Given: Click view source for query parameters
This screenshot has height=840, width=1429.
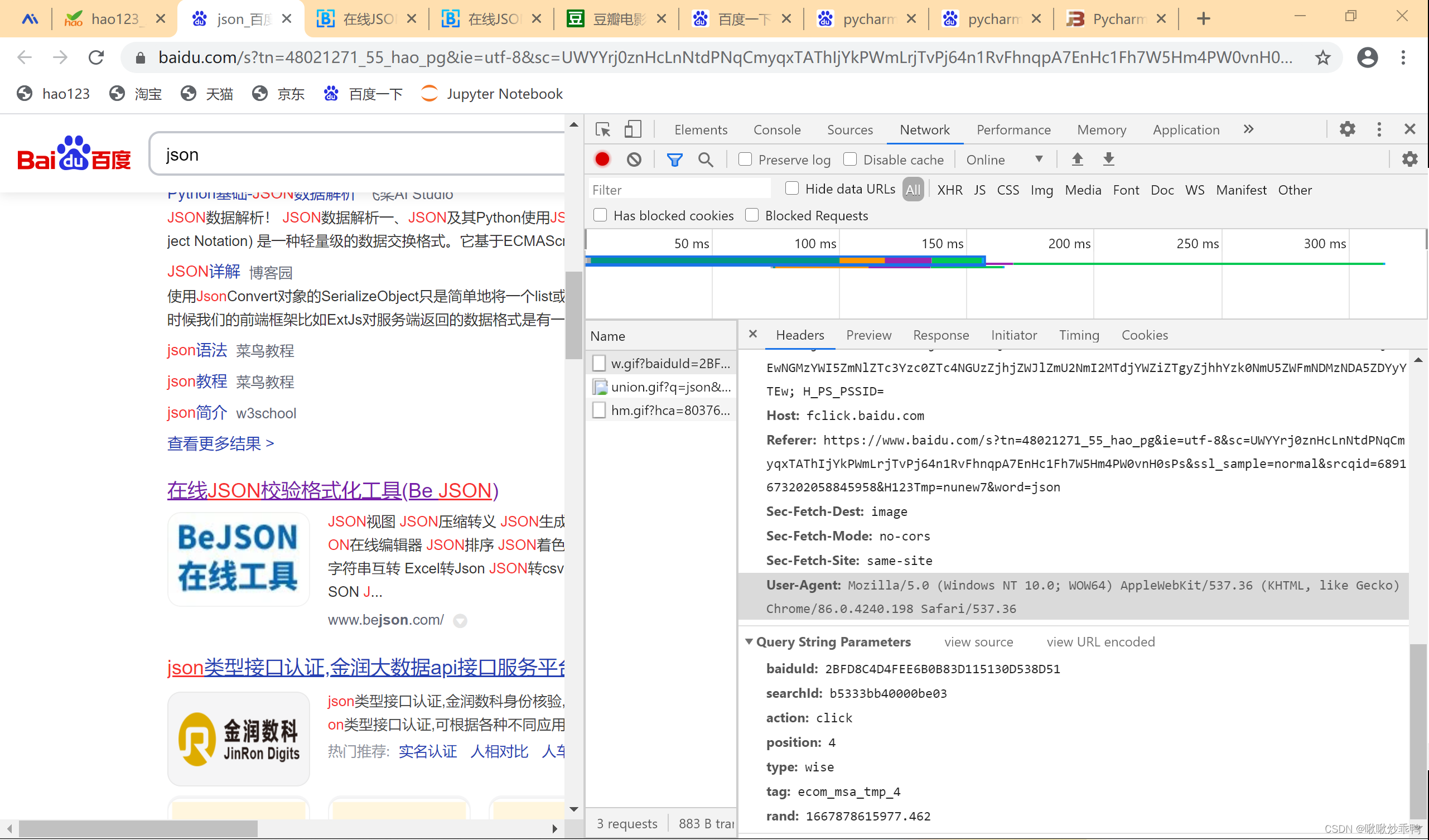Looking at the screenshot, I should (979, 642).
